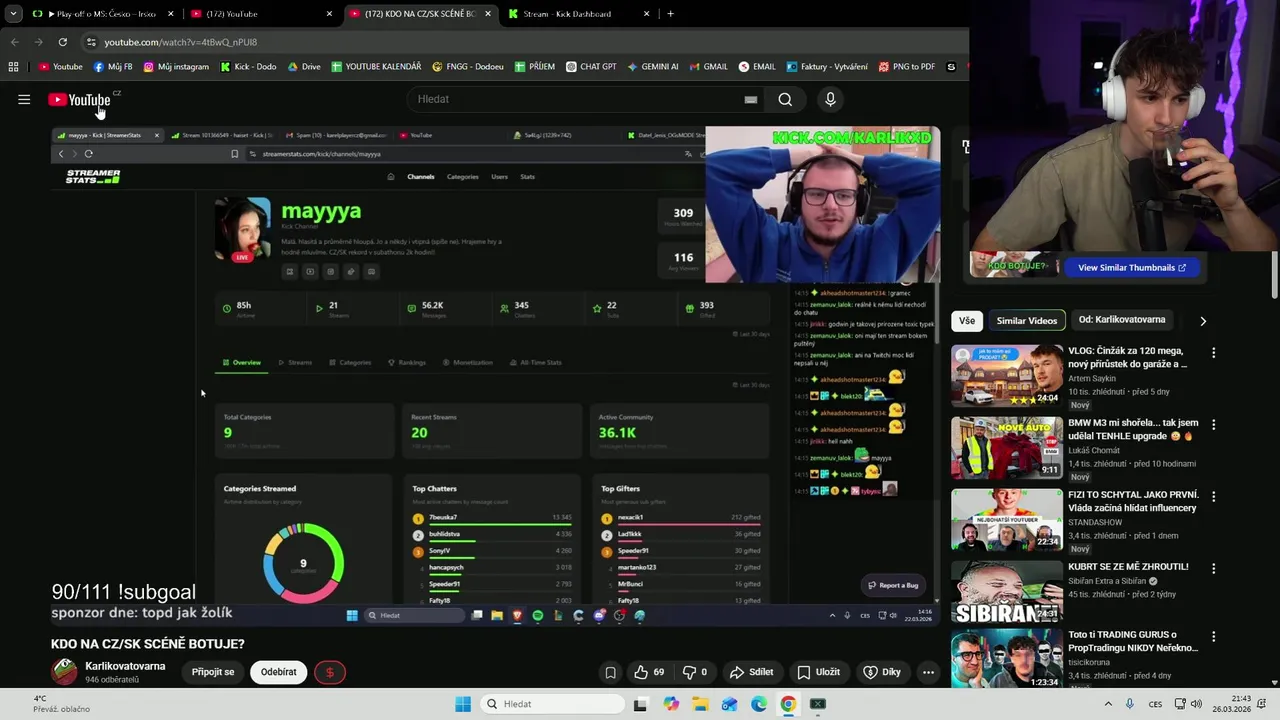This screenshot has height=720, width=1280.
Task: Open the on-screen keyboard in the search box
Action: pos(750,99)
